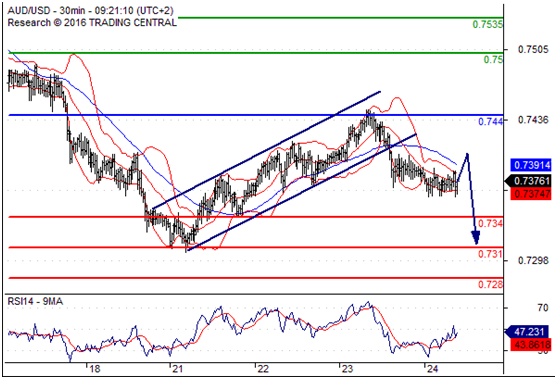Click the 0.7535 green resistance label
The image size is (557, 379).
click(x=487, y=25)
